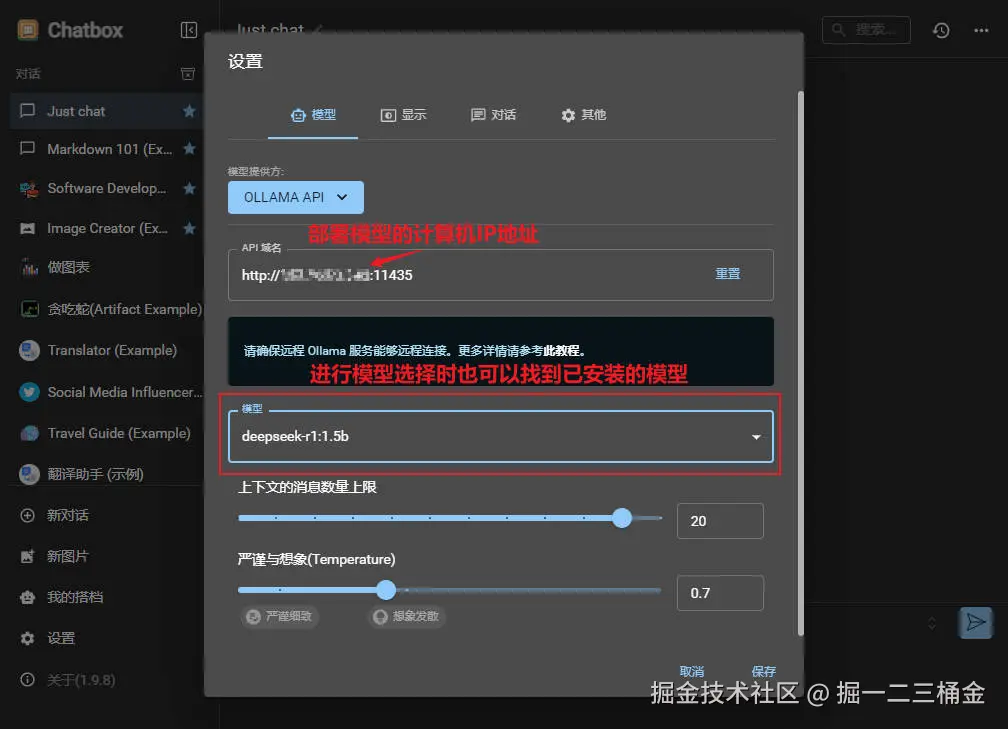Open the OLLAMA API provider dropdown
The height and width of the screenshot is (729, 1008).
click(x=296, y=197)
